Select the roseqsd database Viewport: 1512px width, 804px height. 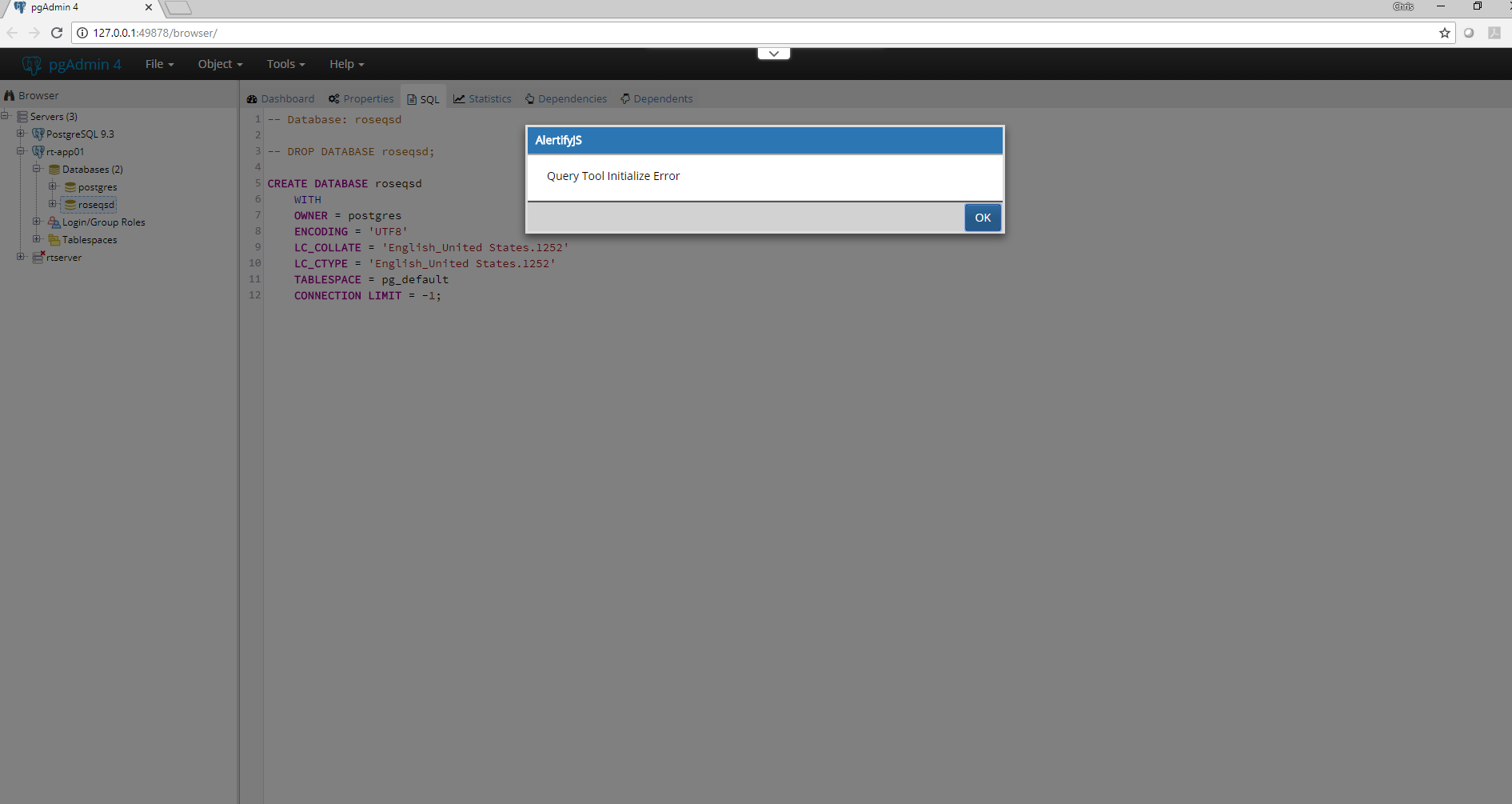click(96, 205)
